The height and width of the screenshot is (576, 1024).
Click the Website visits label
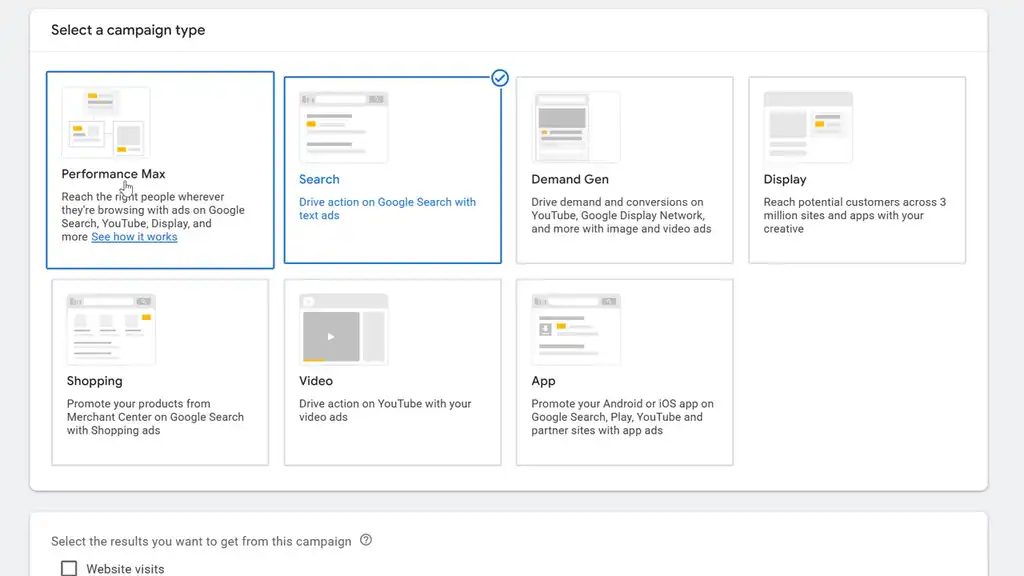coord(125,569)
